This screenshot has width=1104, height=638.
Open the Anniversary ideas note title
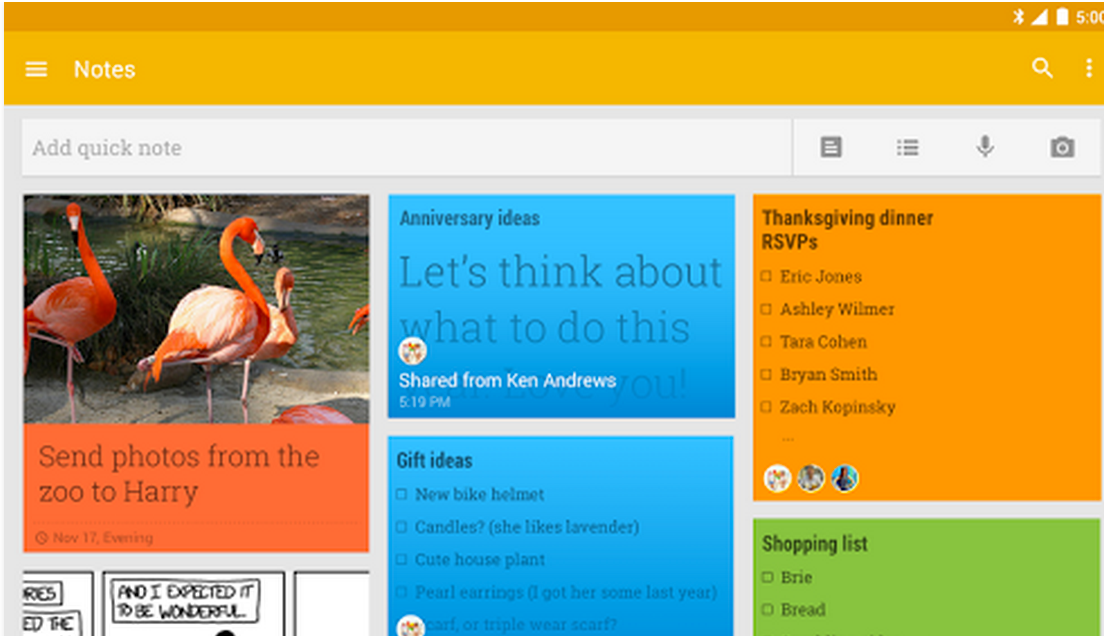[470, 218]
